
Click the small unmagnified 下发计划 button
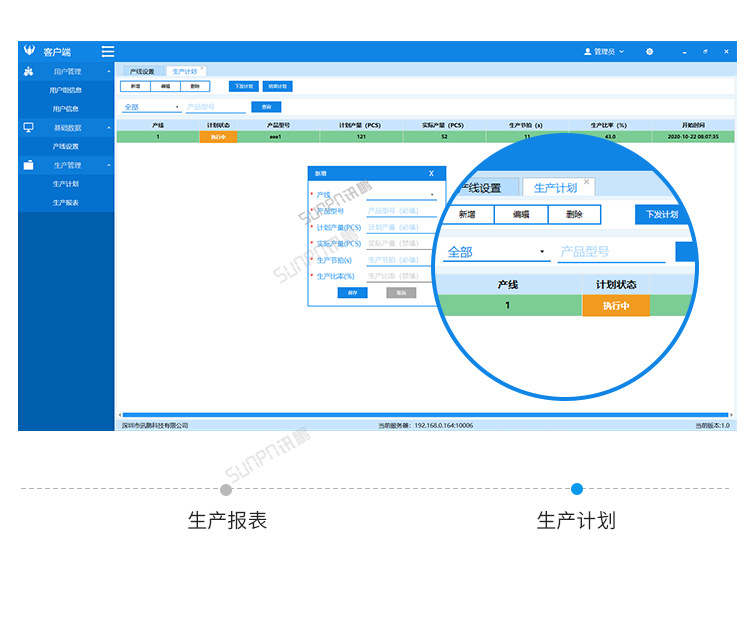[x=244, y=86]
